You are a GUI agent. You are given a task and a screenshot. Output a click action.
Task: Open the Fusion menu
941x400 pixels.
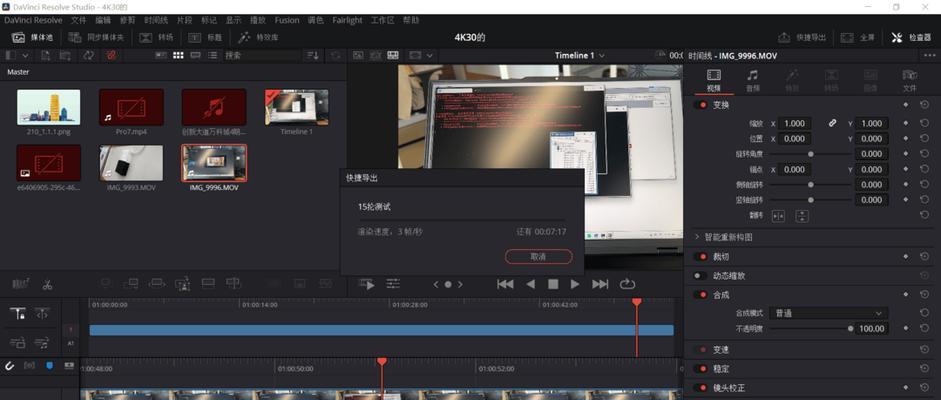point(286,20)
